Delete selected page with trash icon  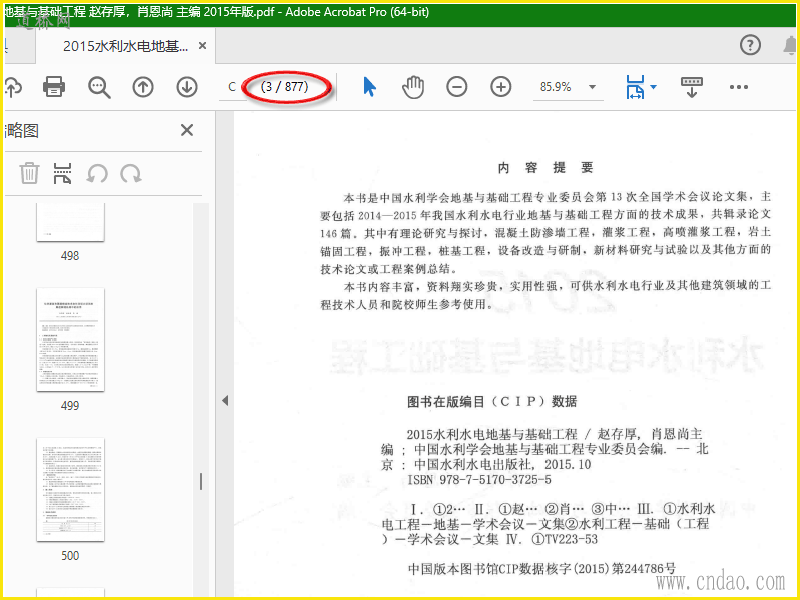[x=29, y=173]
